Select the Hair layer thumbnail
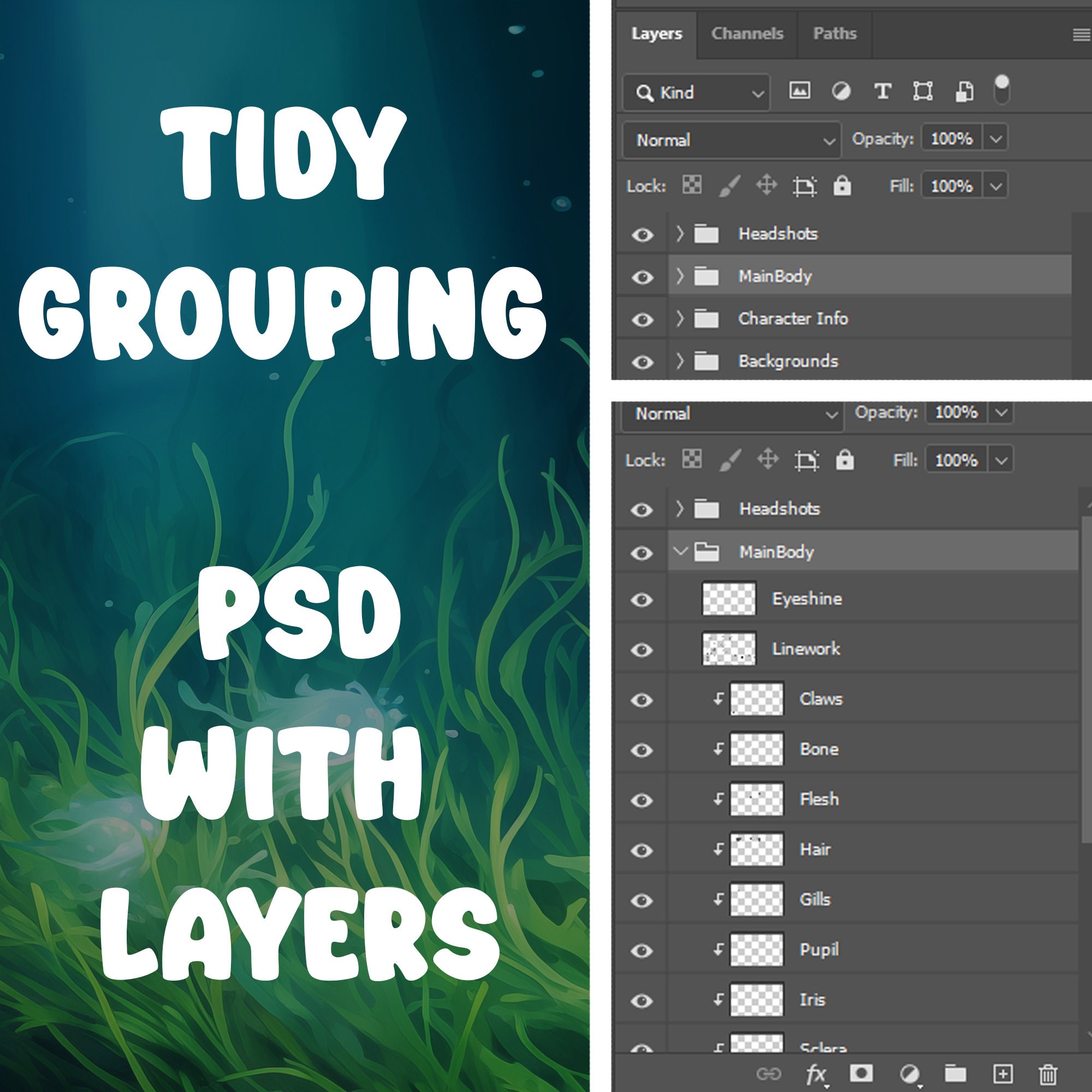Screen dimensions: 1092x1092 click(757, 849)
